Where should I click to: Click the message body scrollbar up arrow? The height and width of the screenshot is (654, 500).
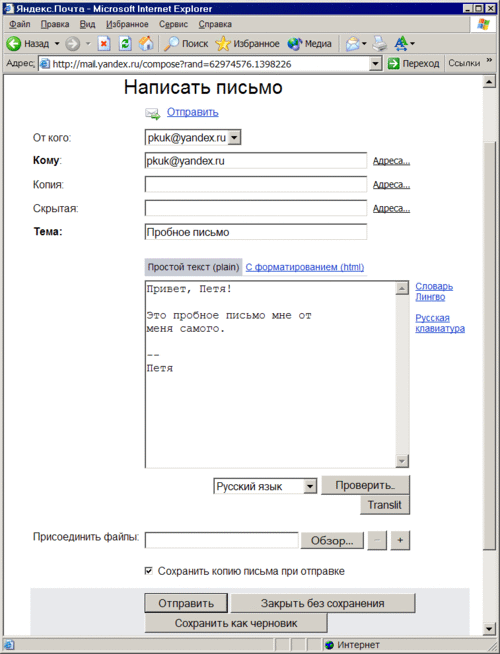coord(402,288)
